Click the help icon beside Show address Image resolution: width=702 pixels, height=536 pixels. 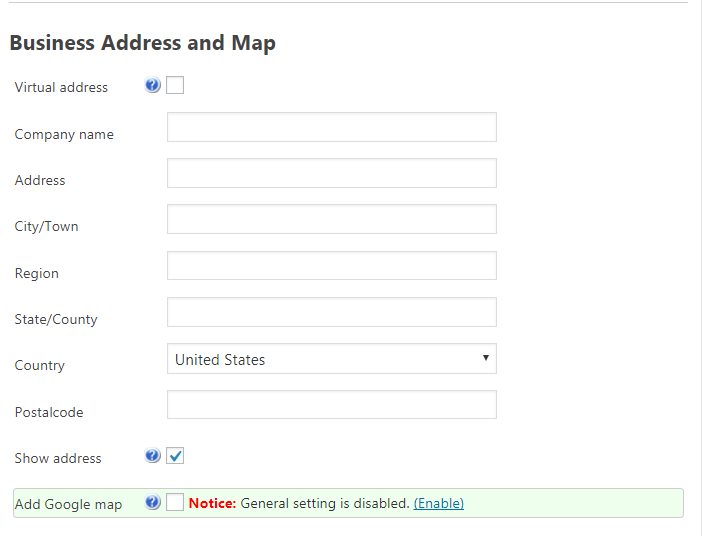click(152, 456)
